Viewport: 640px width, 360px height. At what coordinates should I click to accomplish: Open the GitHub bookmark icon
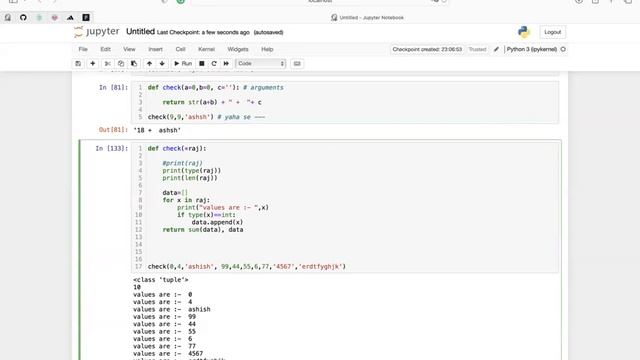(23, 18)
